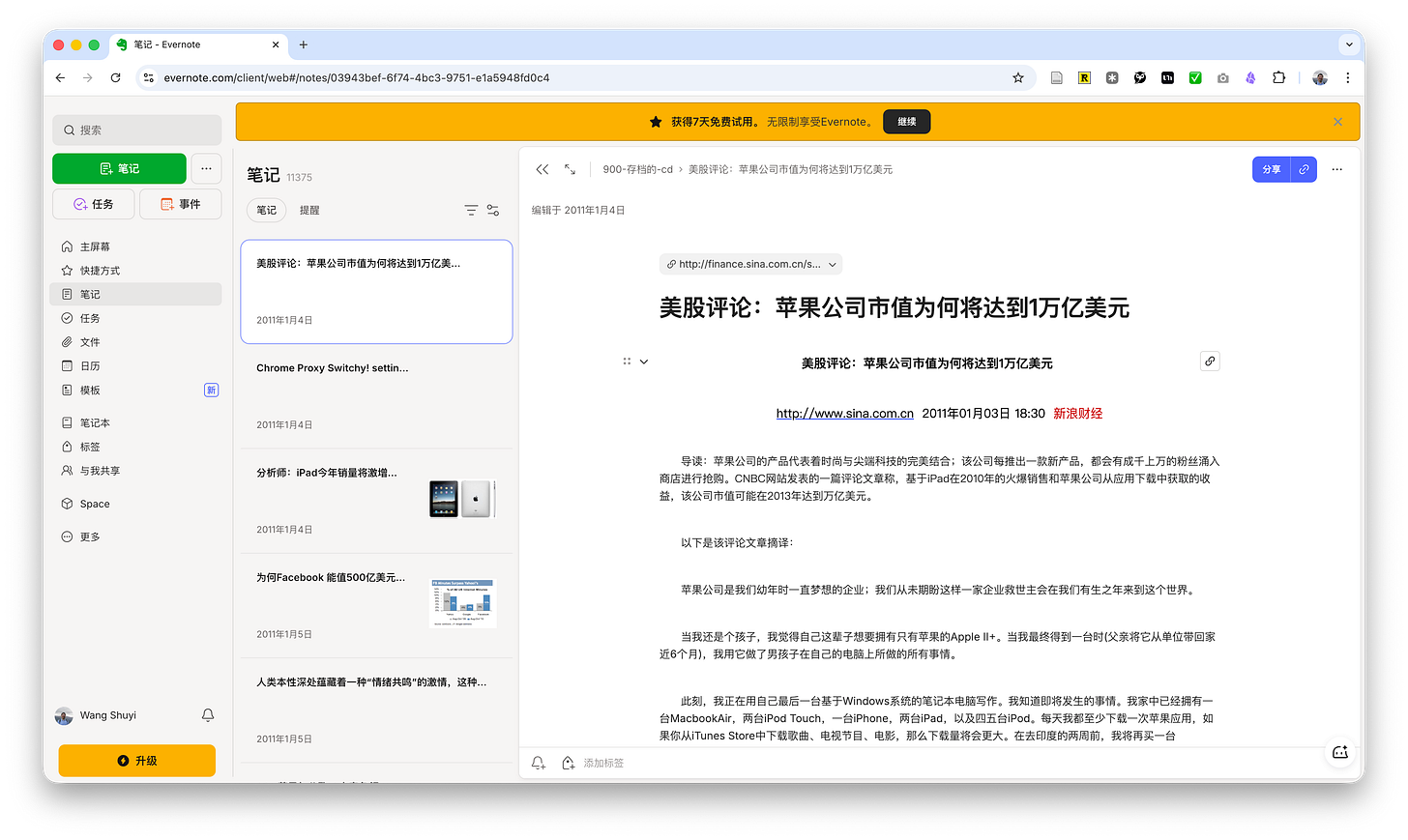Collapse the article block chevron
The image size is (1408, 840).
(644, 362)
